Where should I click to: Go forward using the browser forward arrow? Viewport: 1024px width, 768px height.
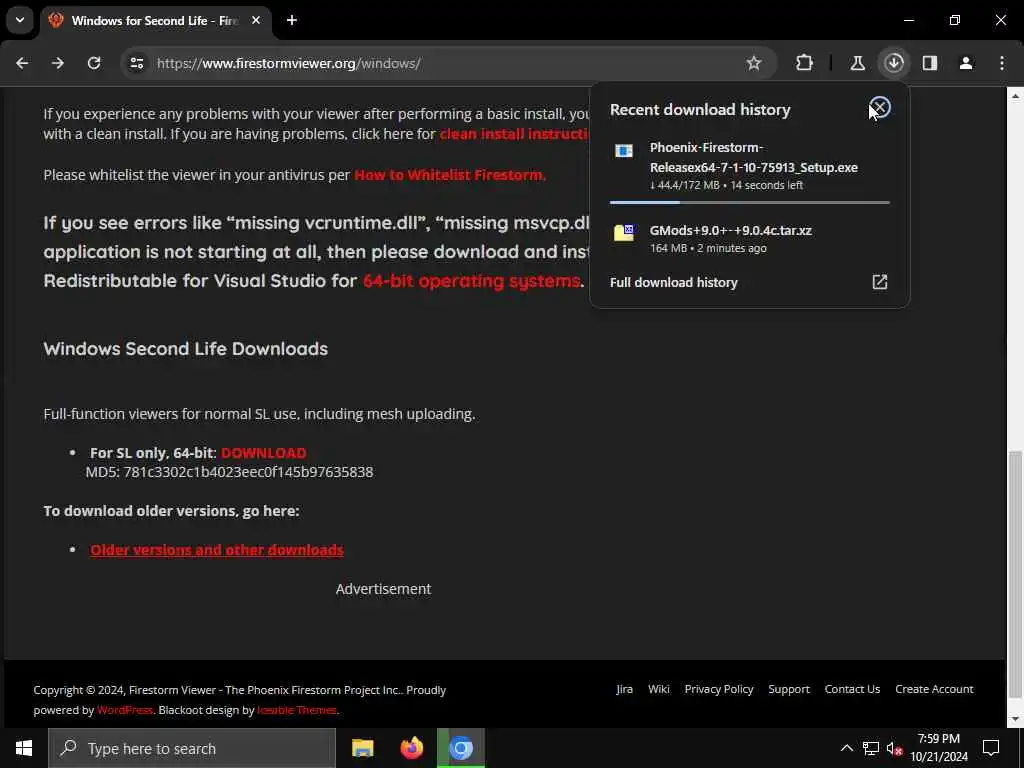[58, 63]
